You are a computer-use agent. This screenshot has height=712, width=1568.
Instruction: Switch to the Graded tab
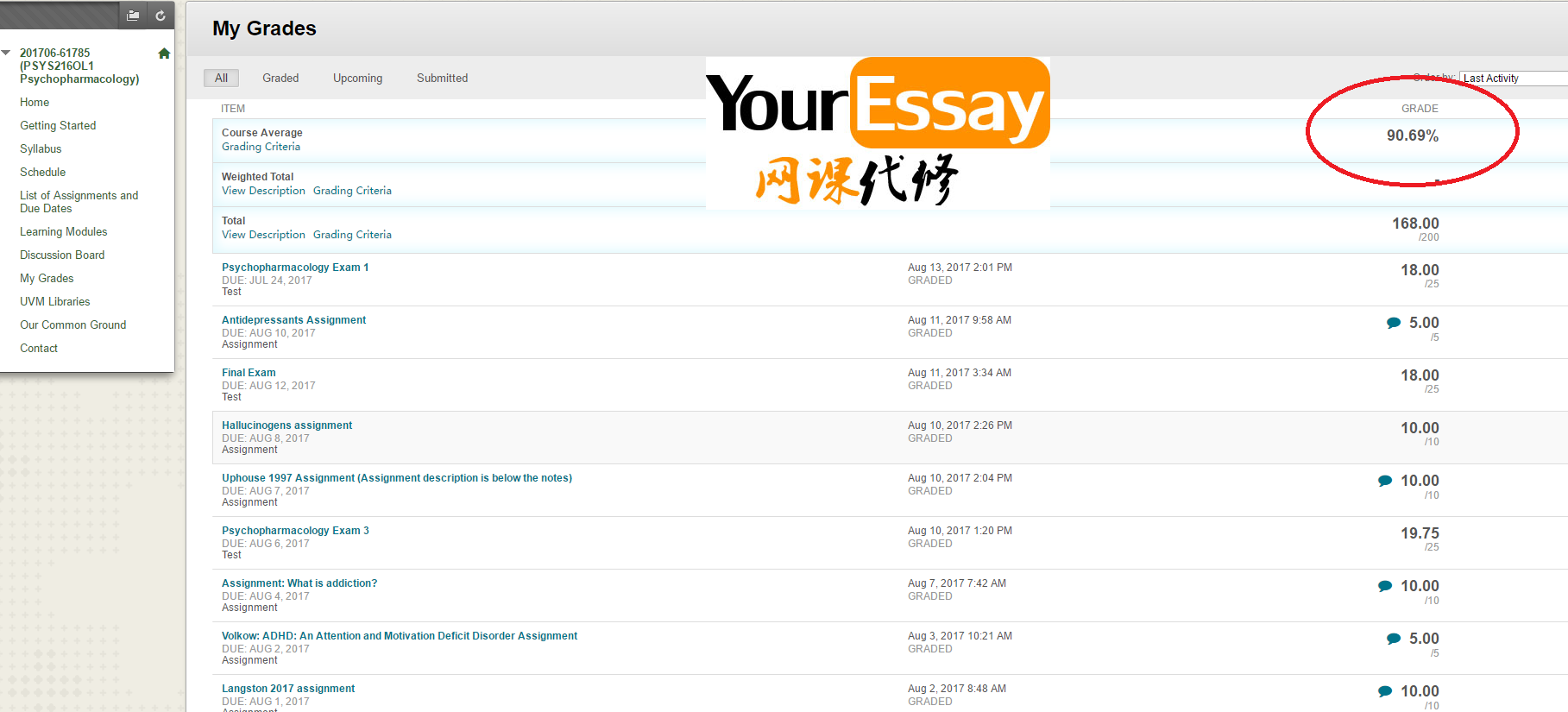click(x=280, y=78)
